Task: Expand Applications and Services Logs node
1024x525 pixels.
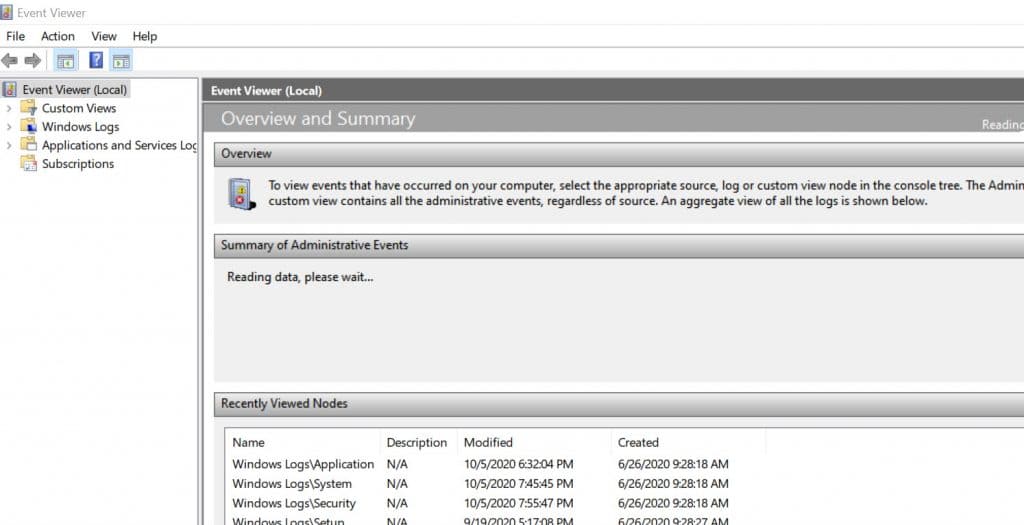Action: pyautogui.click(x=9, y=146)
